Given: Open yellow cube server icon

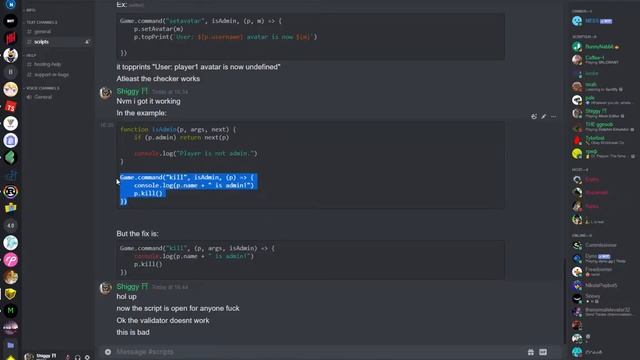Looking at the screenshot, I should pyautogui.click(x=11, y=294).
